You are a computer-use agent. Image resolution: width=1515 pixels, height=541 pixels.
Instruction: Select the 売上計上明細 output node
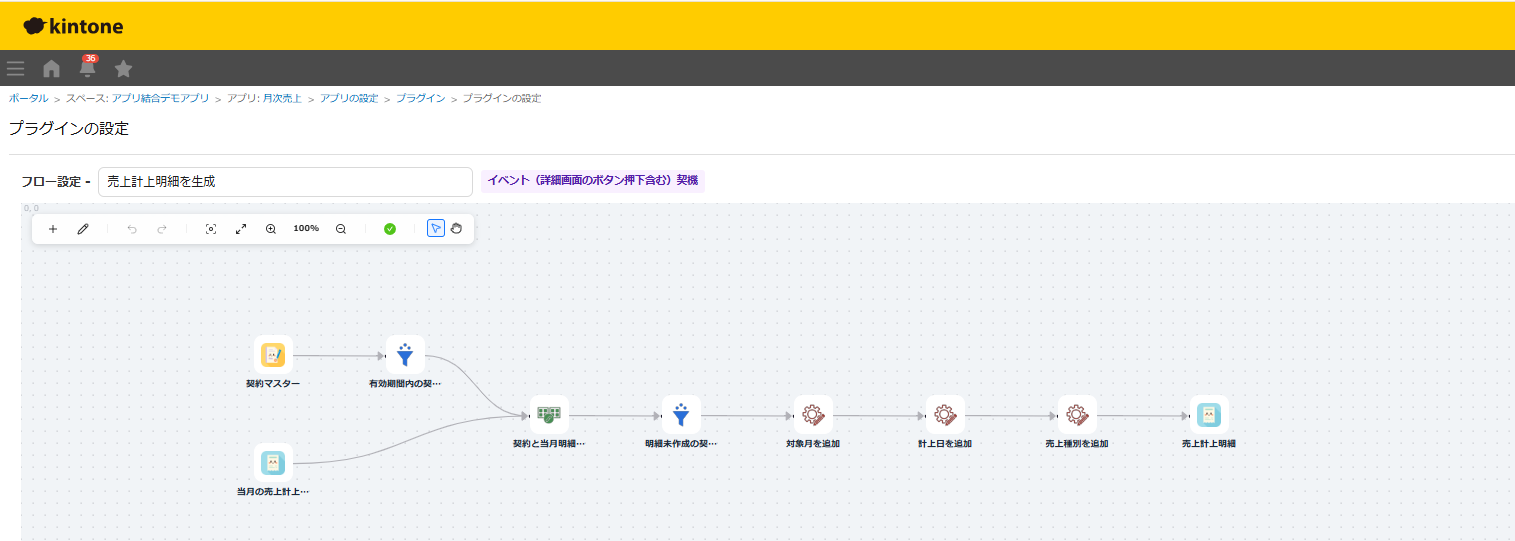click(x=1209, y=414)
